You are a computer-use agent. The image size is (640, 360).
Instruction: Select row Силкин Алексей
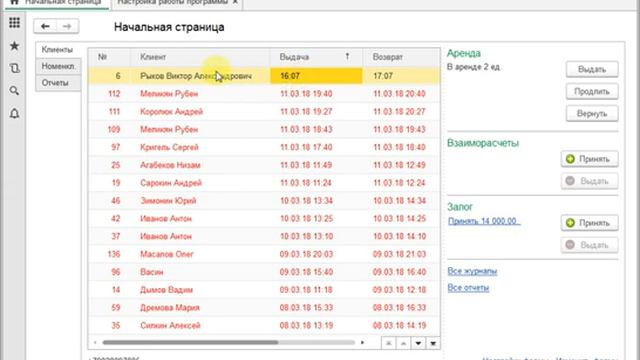[x=264, y=326]
